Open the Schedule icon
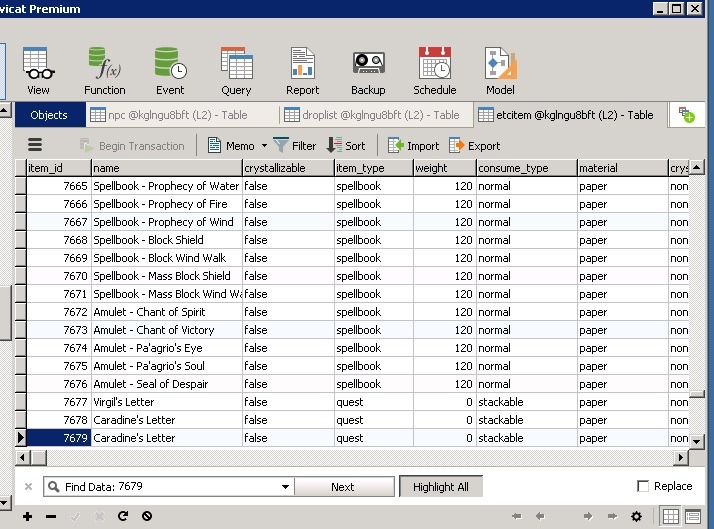The width and height of the screenshot is (714, 529). click(x=434, y=71)
